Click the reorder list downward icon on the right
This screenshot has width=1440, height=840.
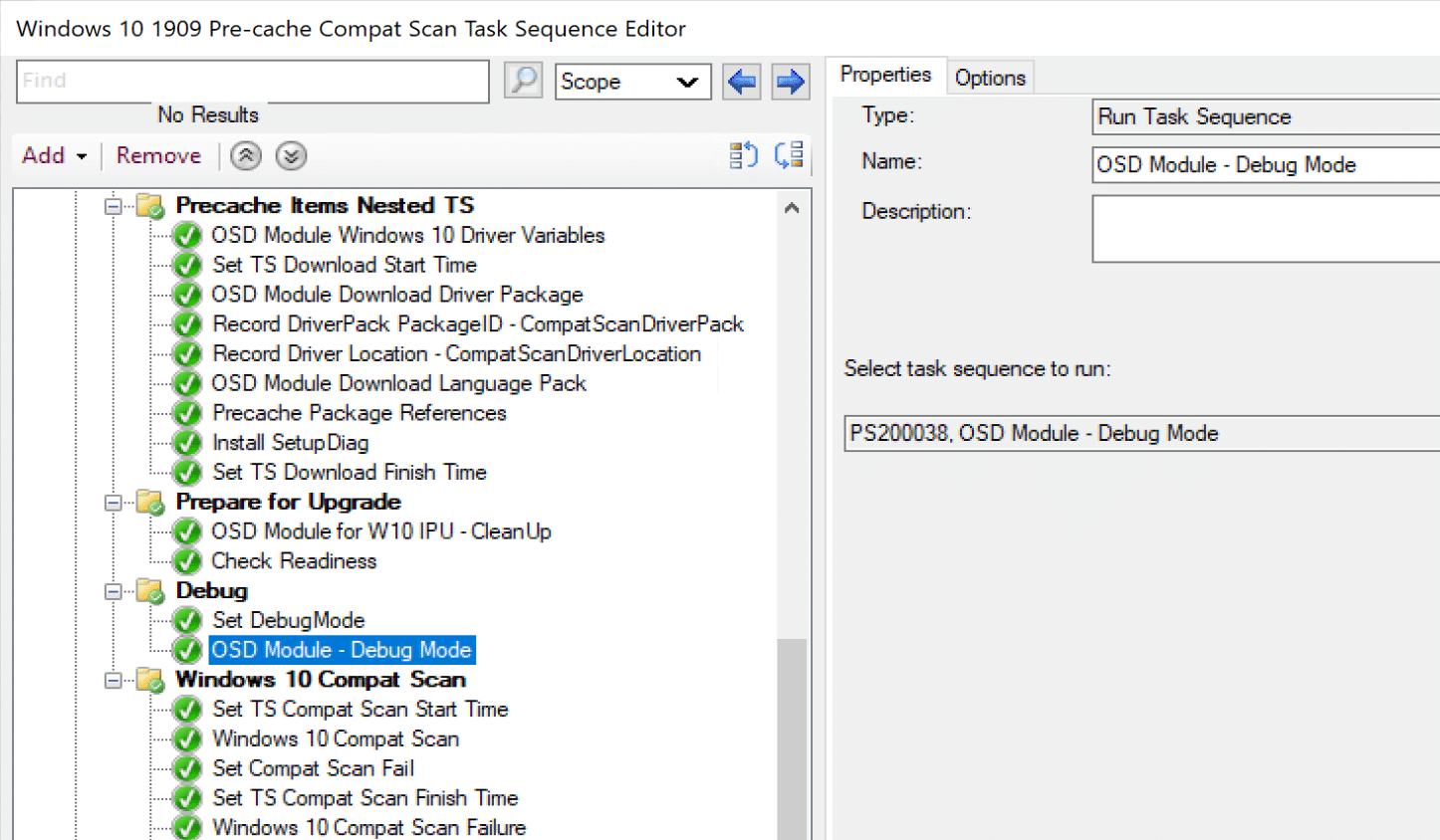pos(789,155)
